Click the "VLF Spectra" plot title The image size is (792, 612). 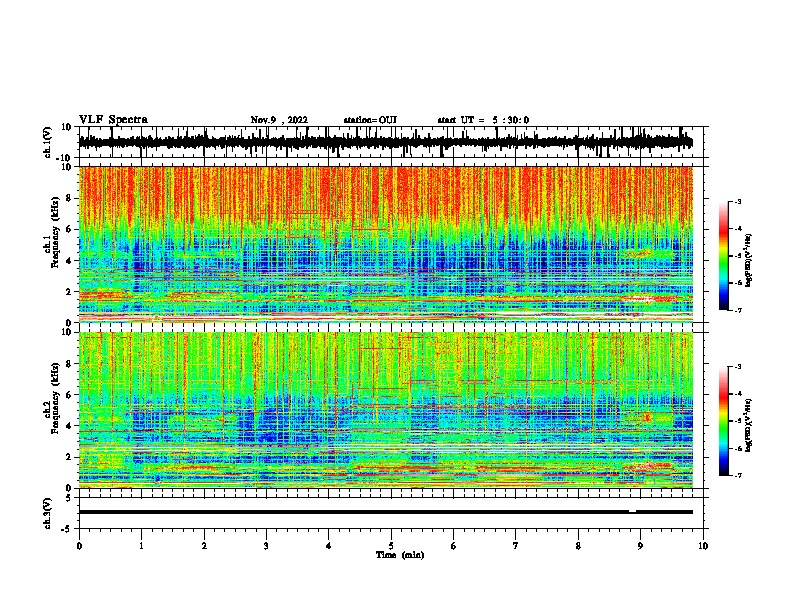[113, 120]
